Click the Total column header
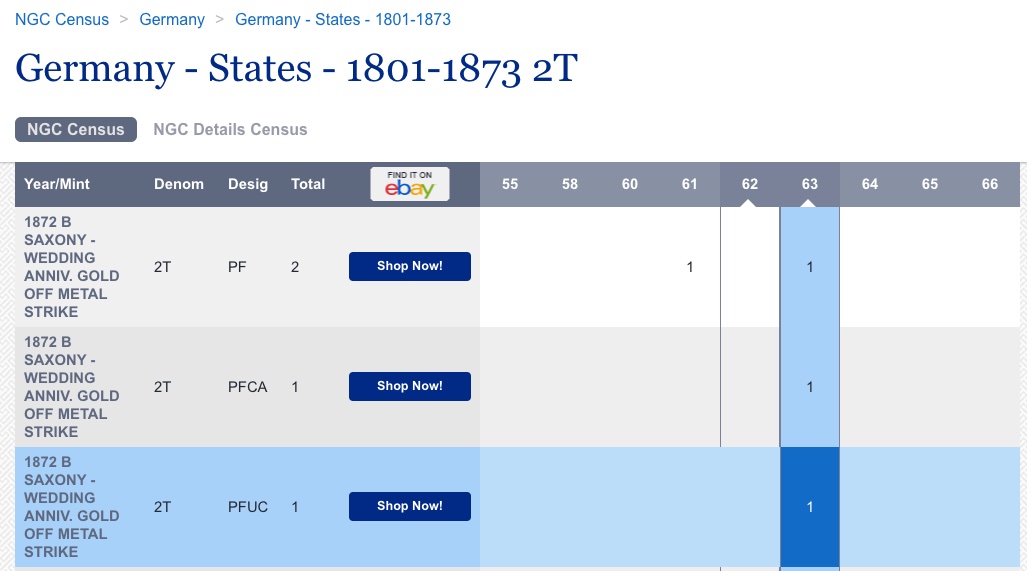Image resolution: width=1027 pixels, height=571 pixels. (308, 184)
